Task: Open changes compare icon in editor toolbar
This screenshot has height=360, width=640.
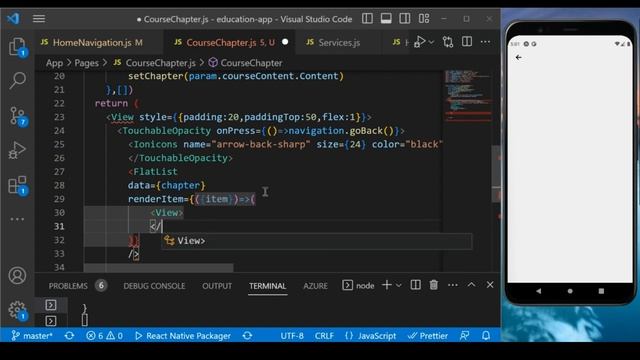Action: tap(448, 42)
